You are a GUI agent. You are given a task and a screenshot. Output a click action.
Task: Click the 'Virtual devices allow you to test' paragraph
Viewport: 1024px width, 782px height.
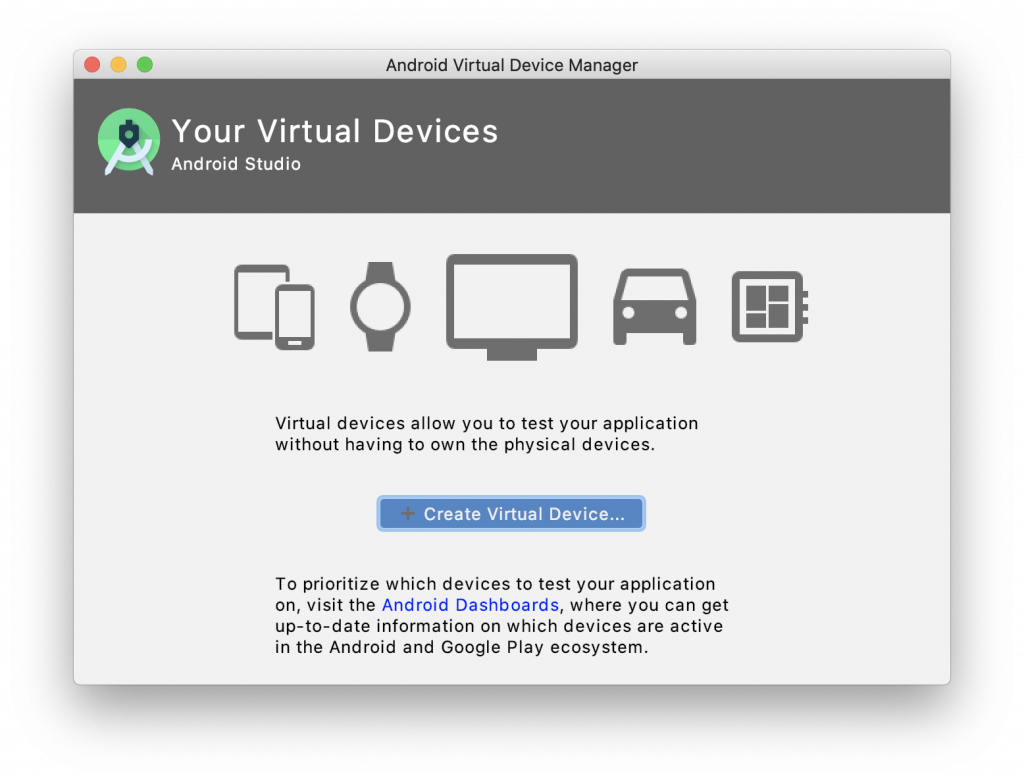487,434
